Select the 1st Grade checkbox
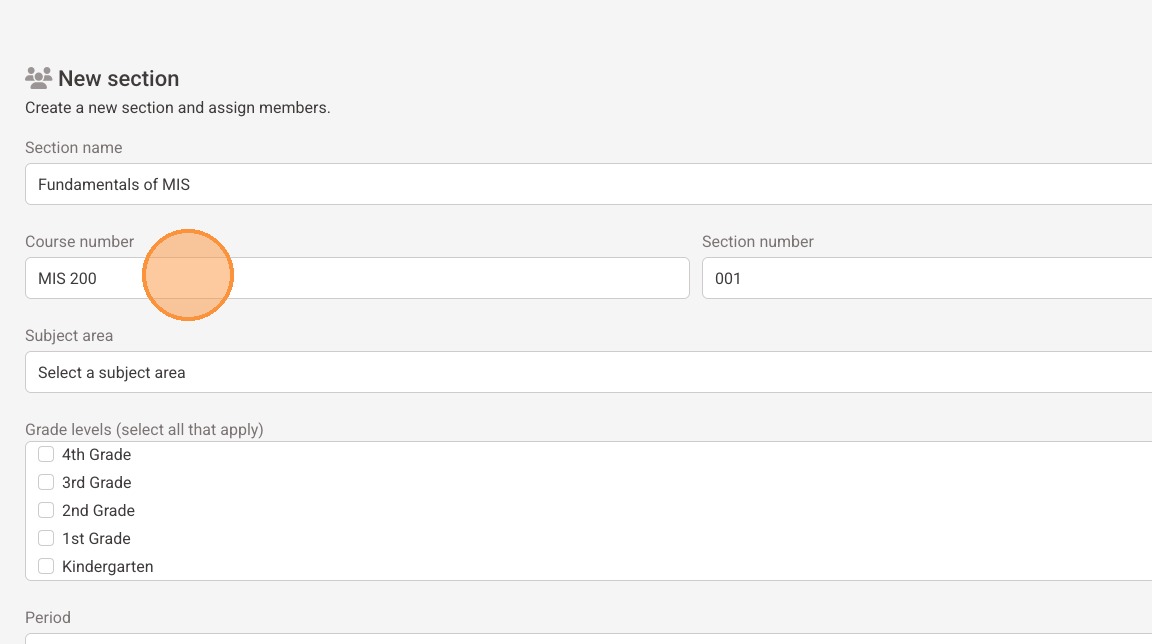The height and width of the screenshot is (644, 1152). point(46,538)
